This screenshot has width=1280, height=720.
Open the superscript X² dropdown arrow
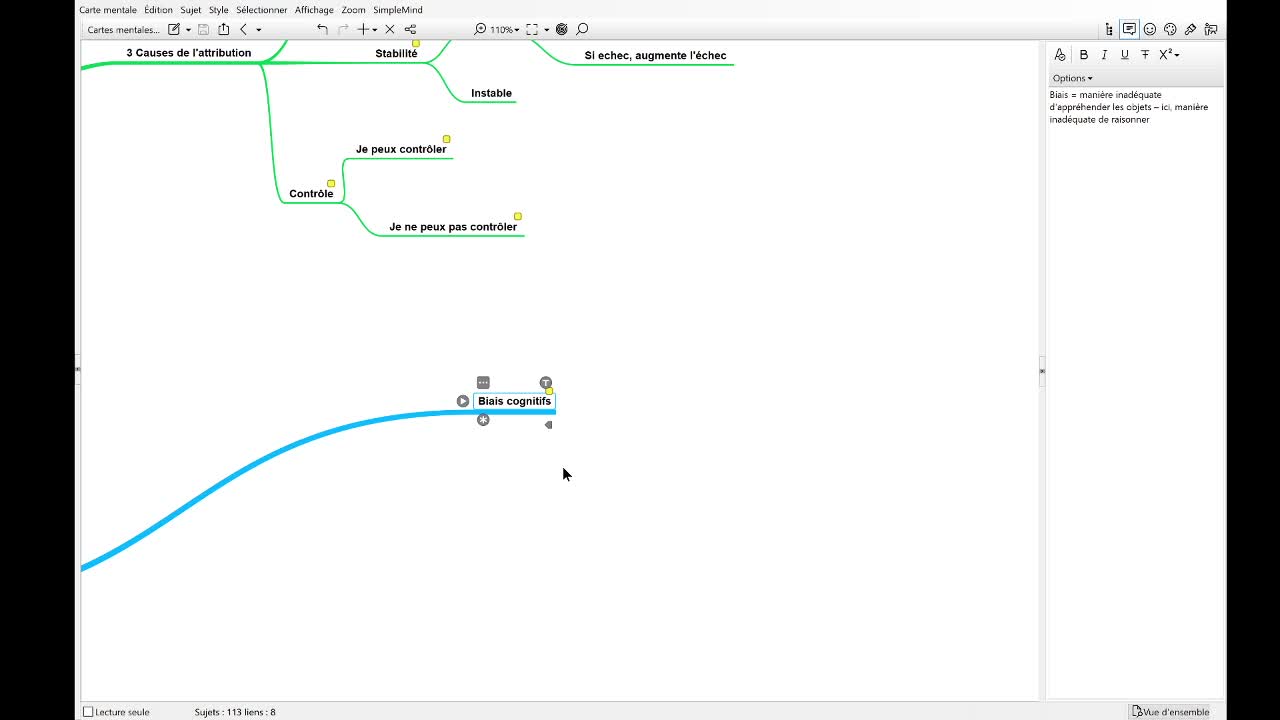click(x=1177, y=55)
